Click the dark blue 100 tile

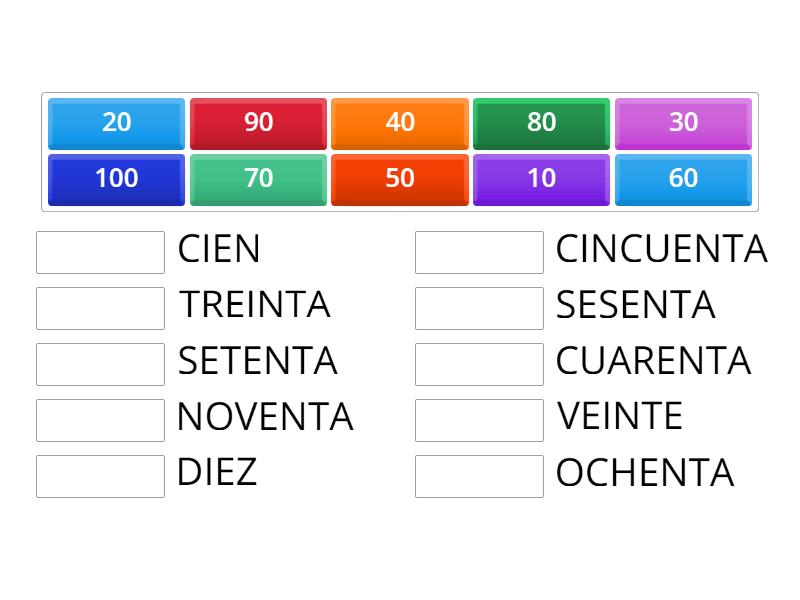coord(116,179)
